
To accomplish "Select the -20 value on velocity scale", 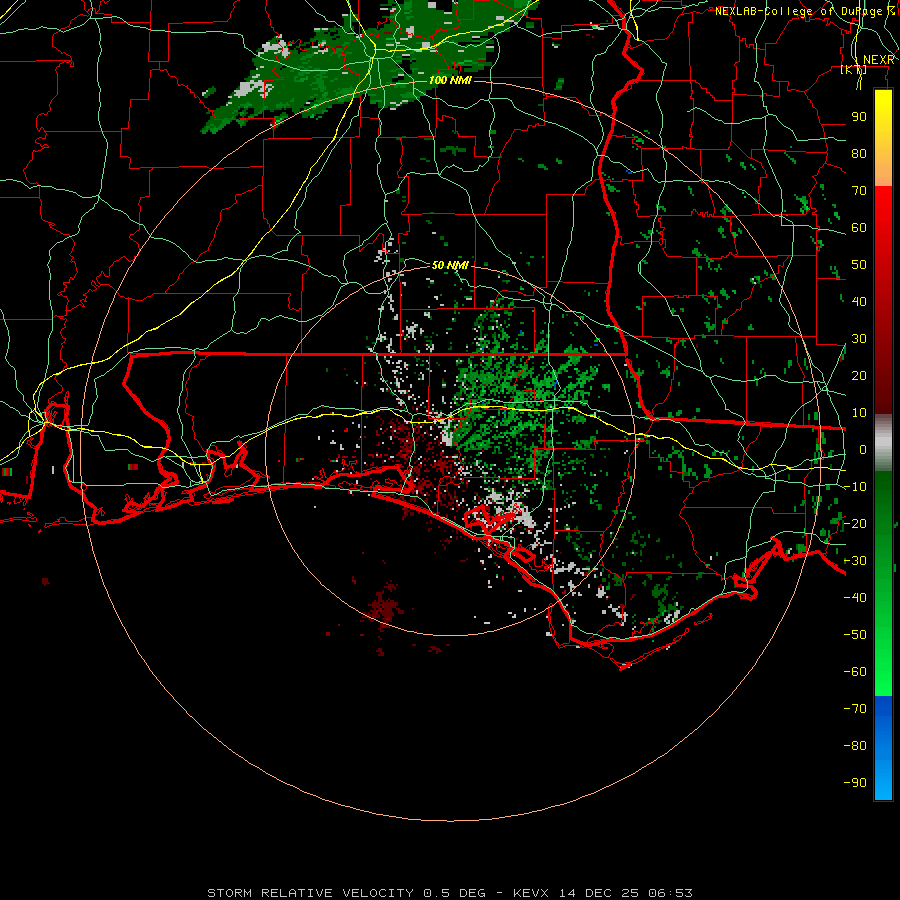I will [x=855, y=524].
